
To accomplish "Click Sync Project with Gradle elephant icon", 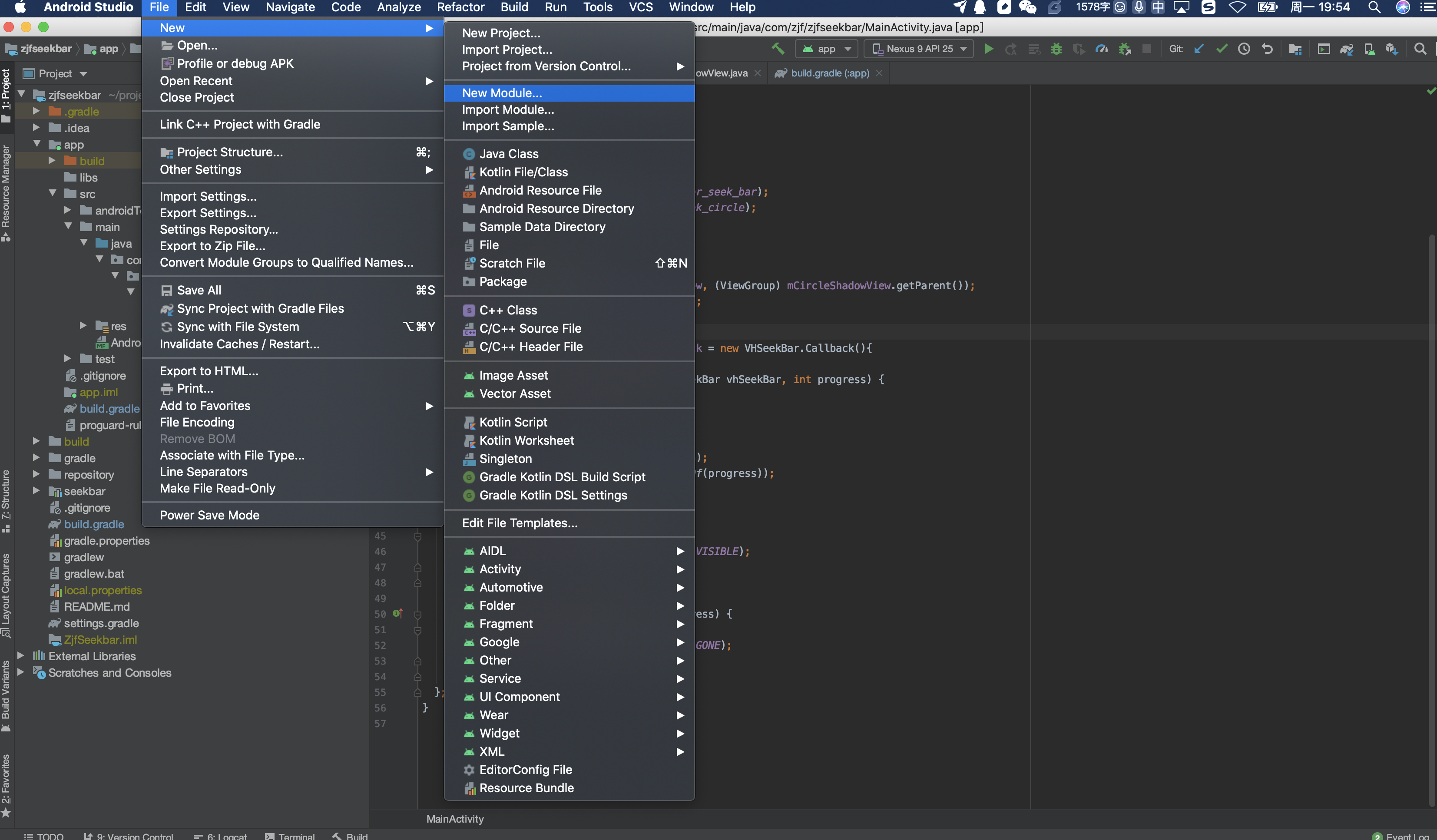I will pyautogui.click(x=1346, y=49).
